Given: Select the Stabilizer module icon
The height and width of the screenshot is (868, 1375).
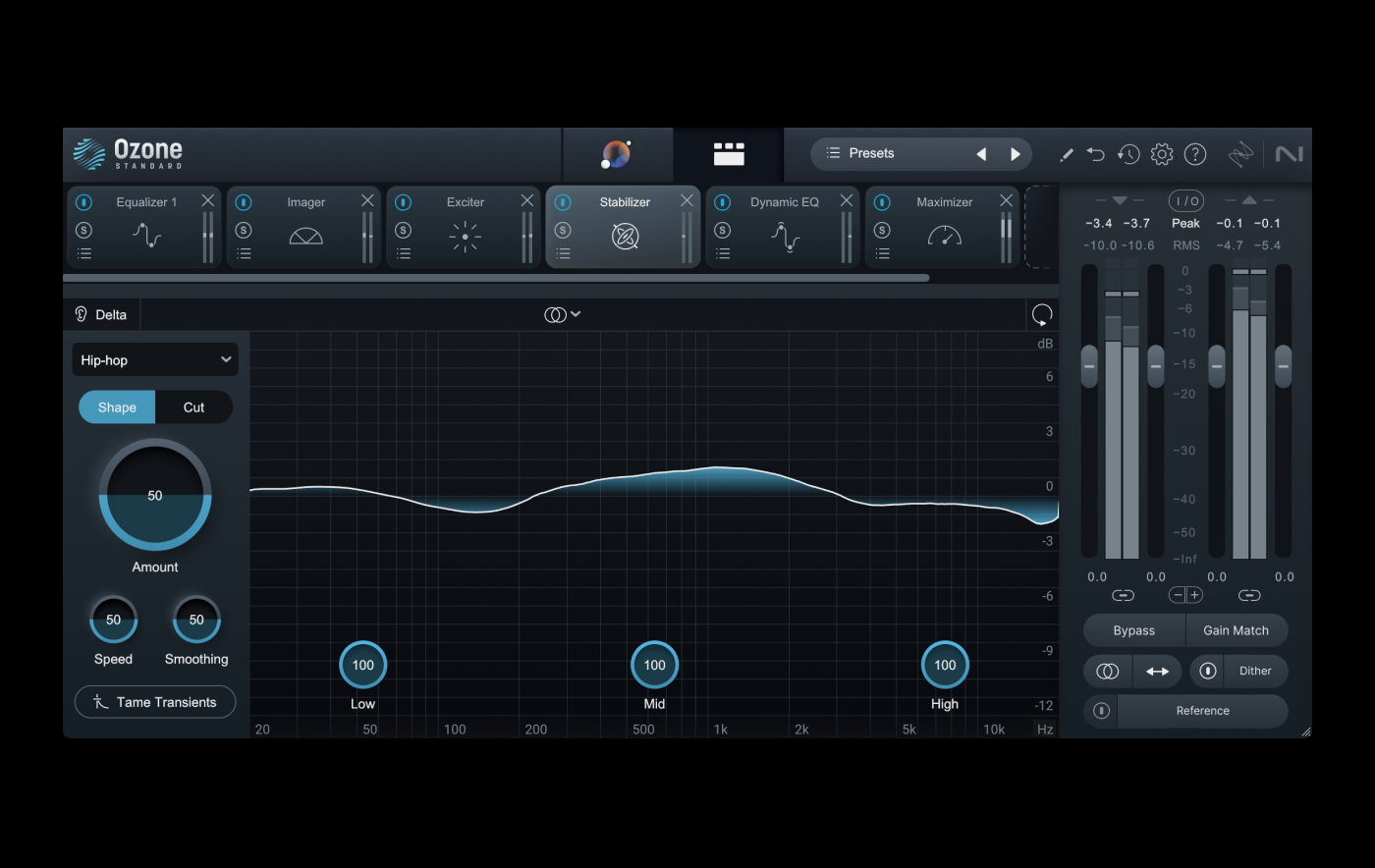Looking at the screenshot, I should tap(626, 236).
